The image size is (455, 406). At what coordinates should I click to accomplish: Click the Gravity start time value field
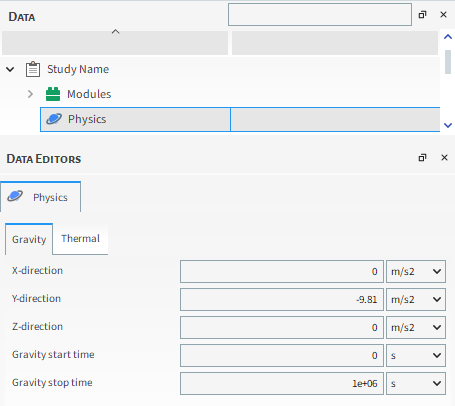coord(282,356)
